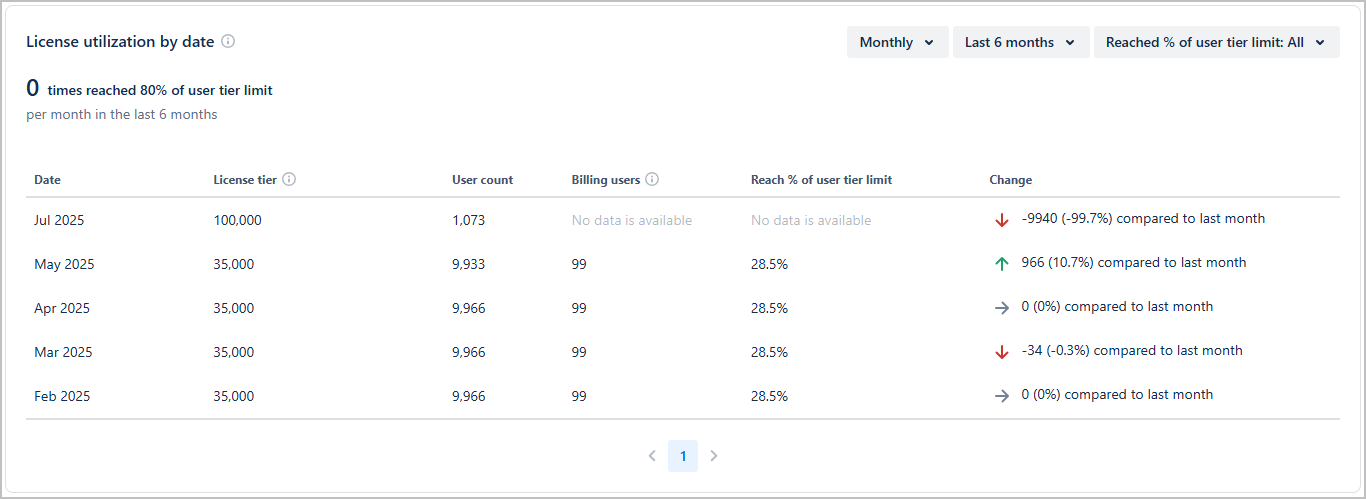The height and width of the screenshot is (499, 1366).
Task: Expand the Last 6 months dropdown
Action: point(1020,42)
